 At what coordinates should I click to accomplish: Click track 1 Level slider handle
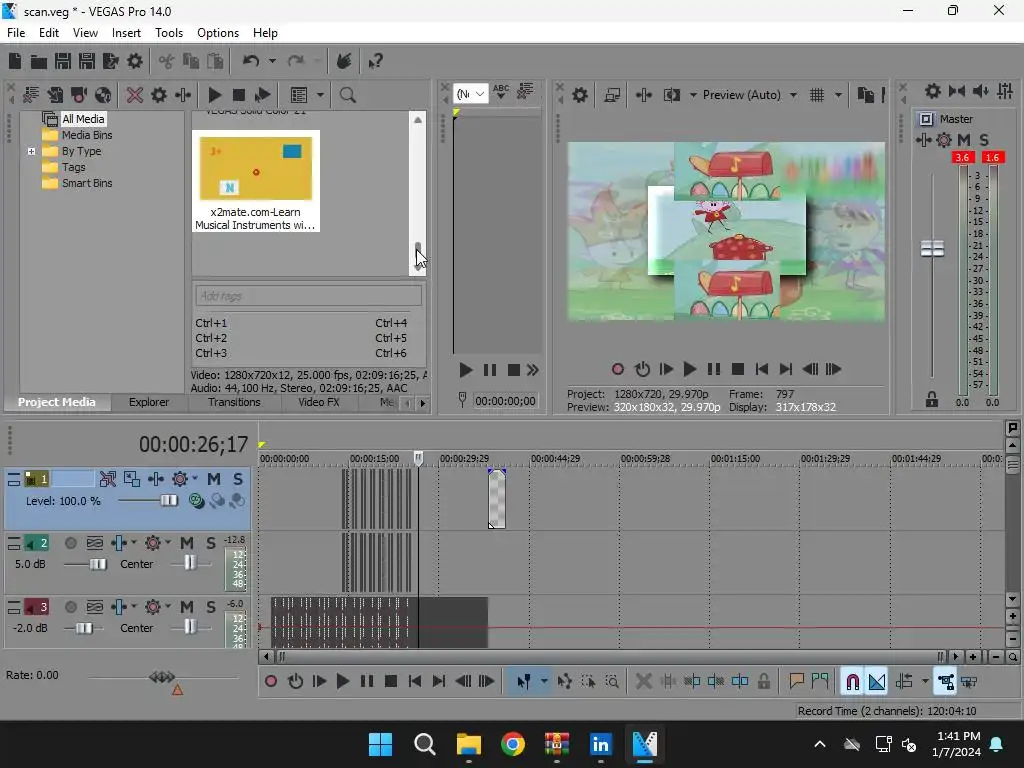pyautogui.click(x=168, y=501)
